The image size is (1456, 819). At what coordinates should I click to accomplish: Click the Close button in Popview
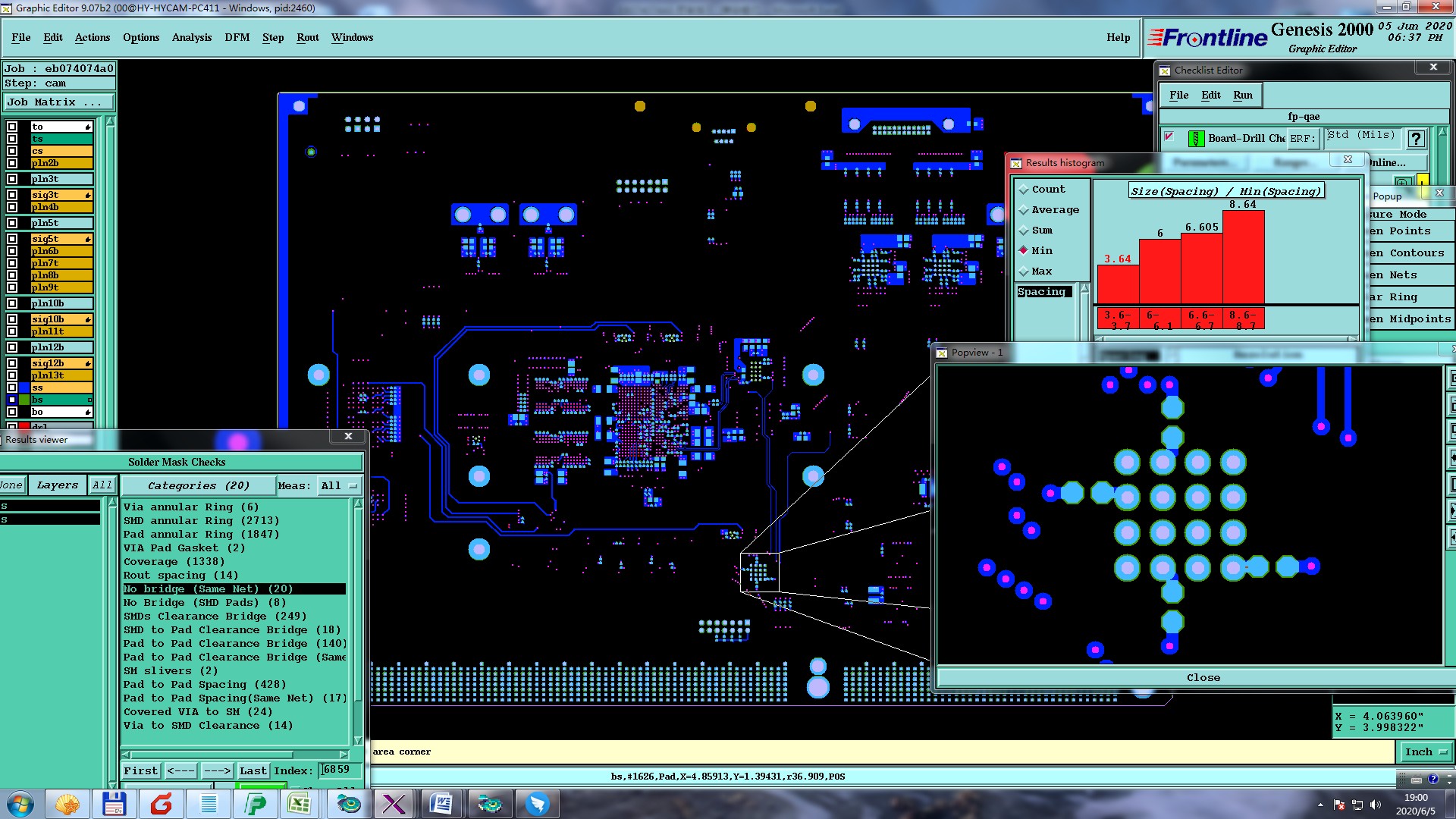click(1203, 677)
